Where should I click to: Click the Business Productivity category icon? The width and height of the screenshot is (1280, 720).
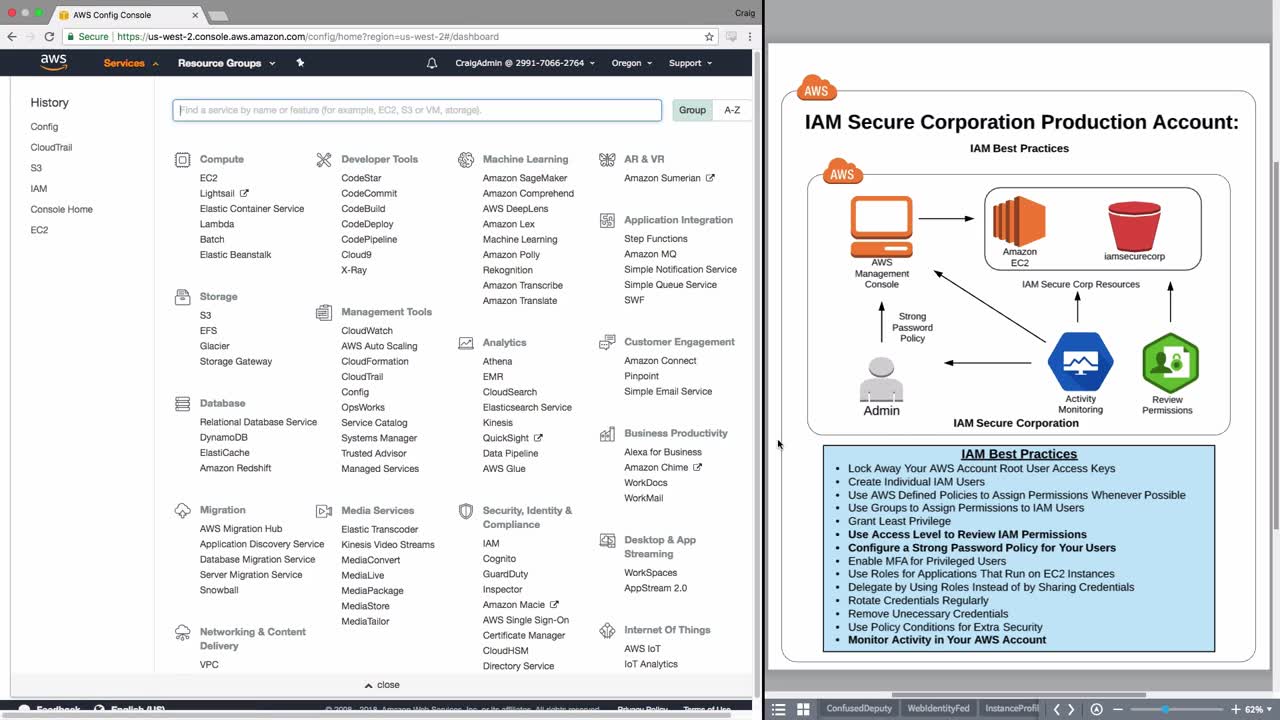pos(606,434)
